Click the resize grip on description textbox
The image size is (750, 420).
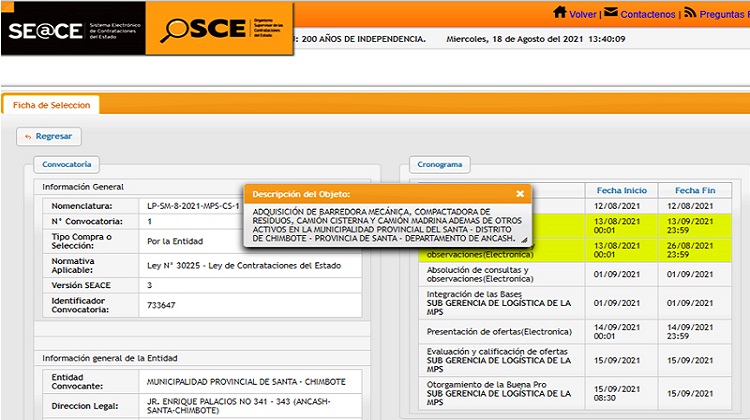[524, 240]
